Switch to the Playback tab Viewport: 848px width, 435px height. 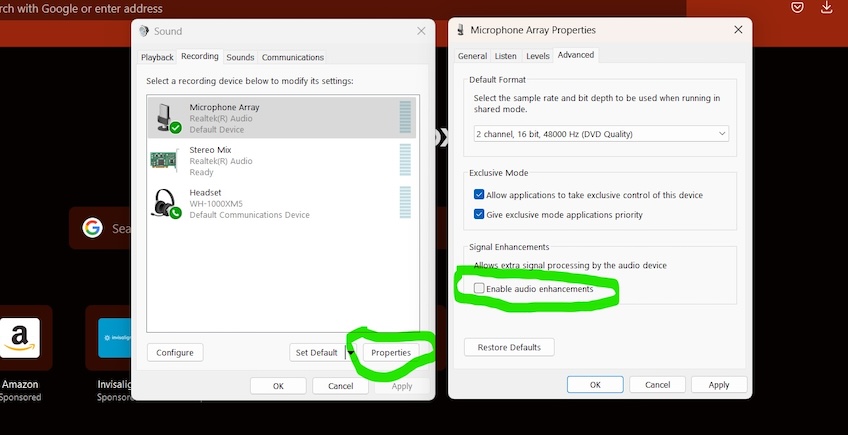(157, 57)
